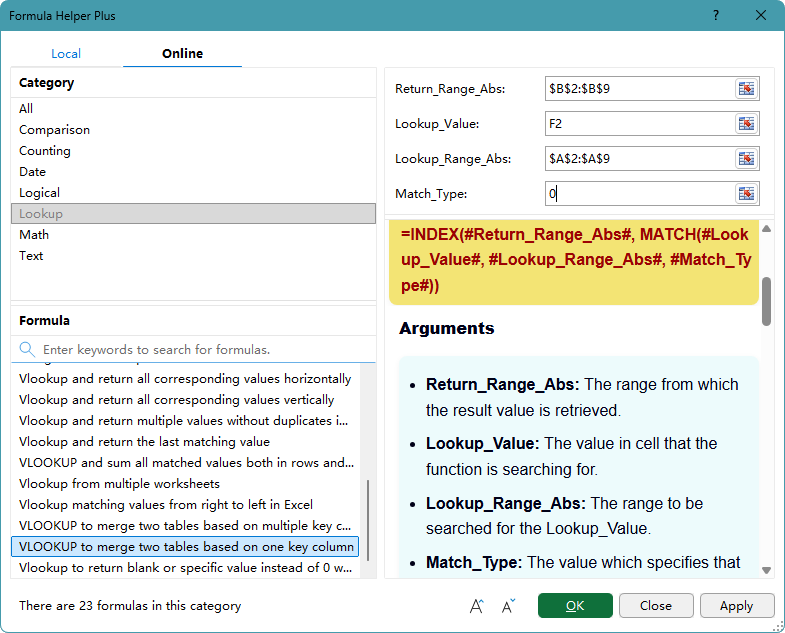785x633 pixels.
Task: Click the formula list scrollbar thumb
Action: pyautogui.click(x=368, y=520)
